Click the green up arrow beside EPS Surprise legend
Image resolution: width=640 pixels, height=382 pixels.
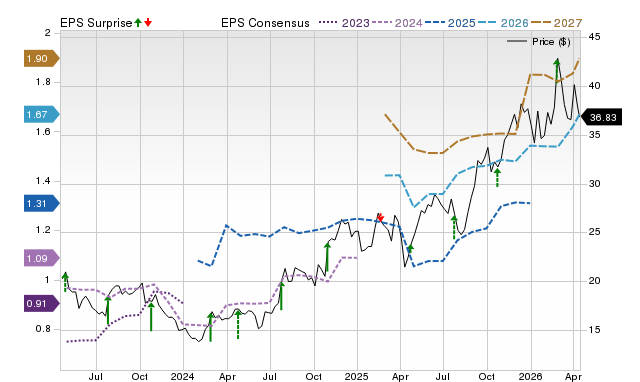click(138, 23)
